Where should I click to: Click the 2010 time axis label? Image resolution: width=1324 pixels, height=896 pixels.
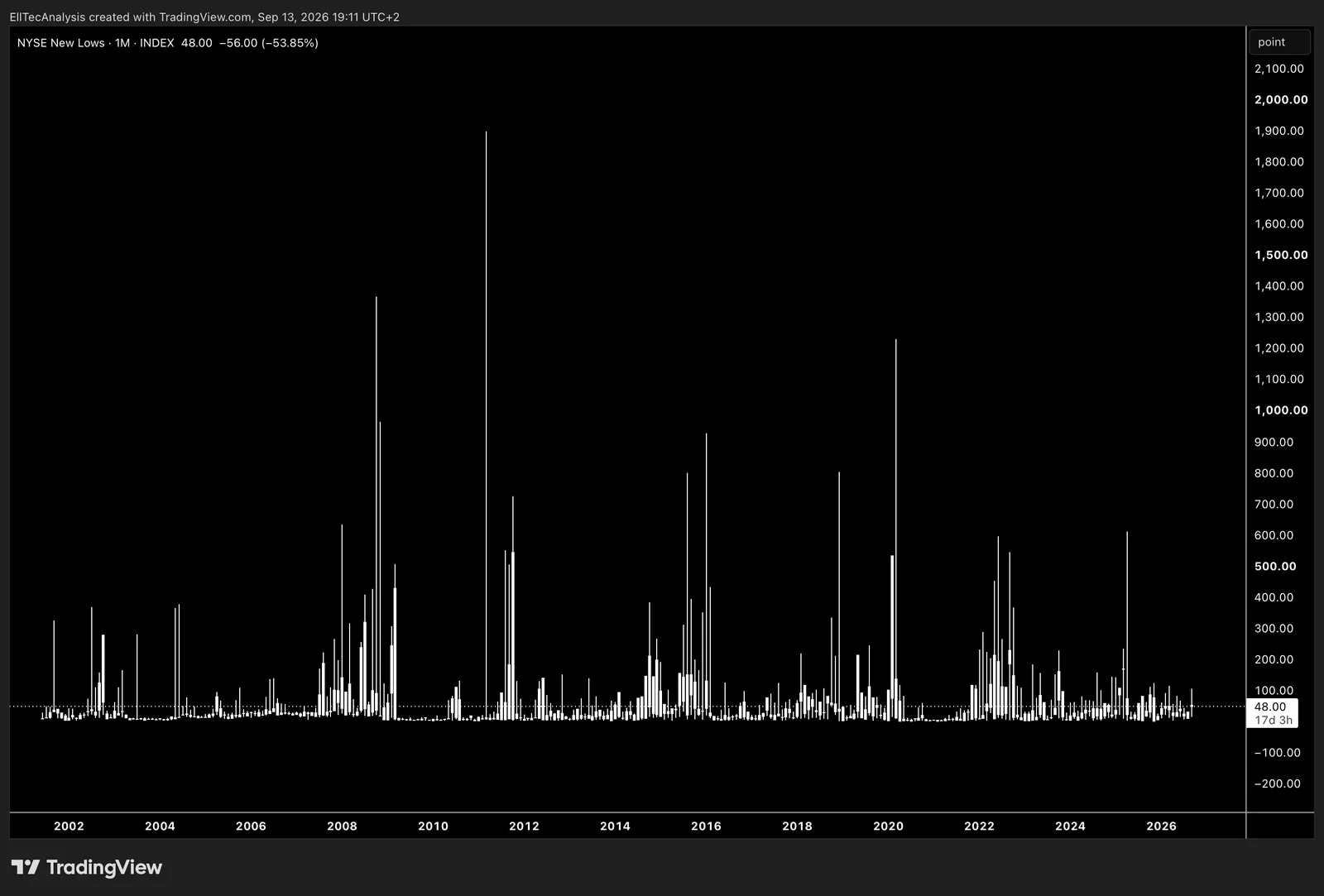click(x=433, y=826)
